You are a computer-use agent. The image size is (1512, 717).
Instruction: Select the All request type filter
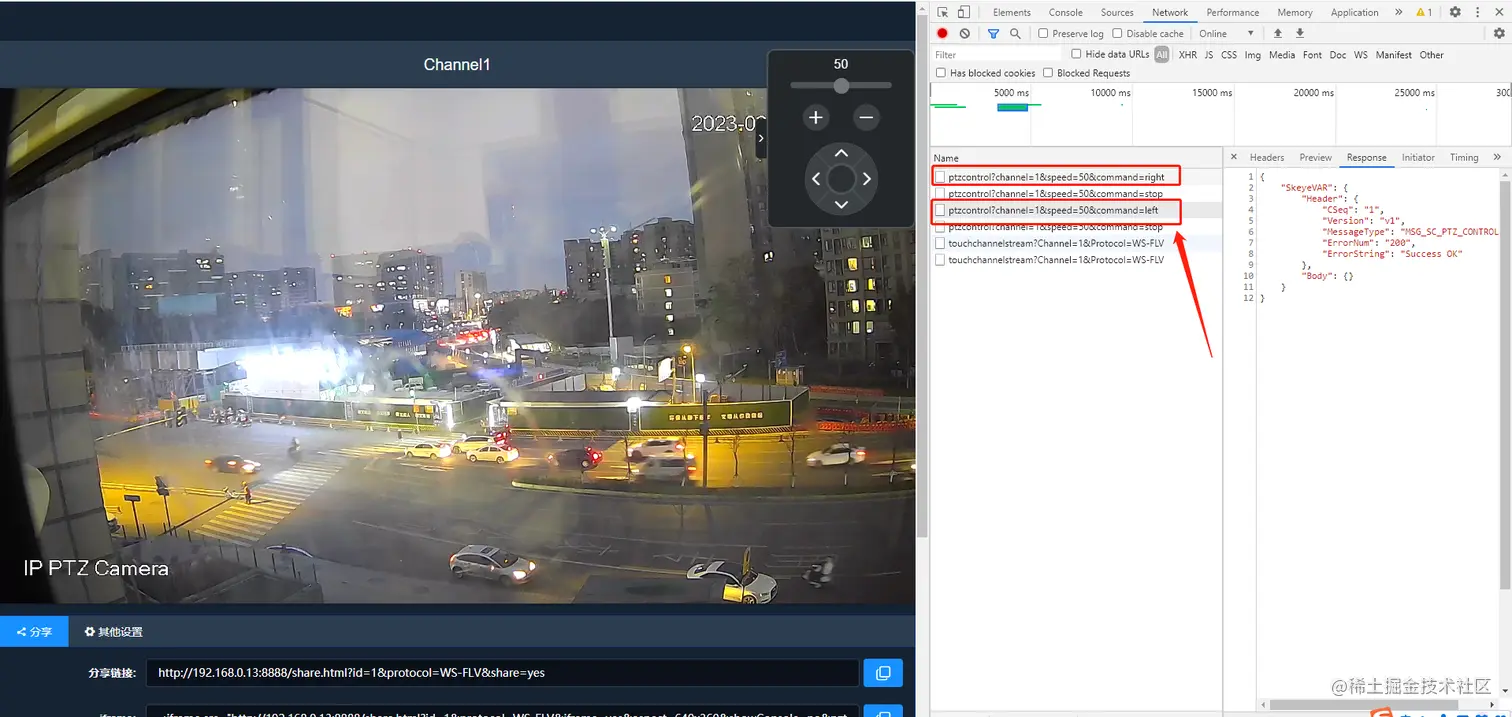coord(1161,55)
